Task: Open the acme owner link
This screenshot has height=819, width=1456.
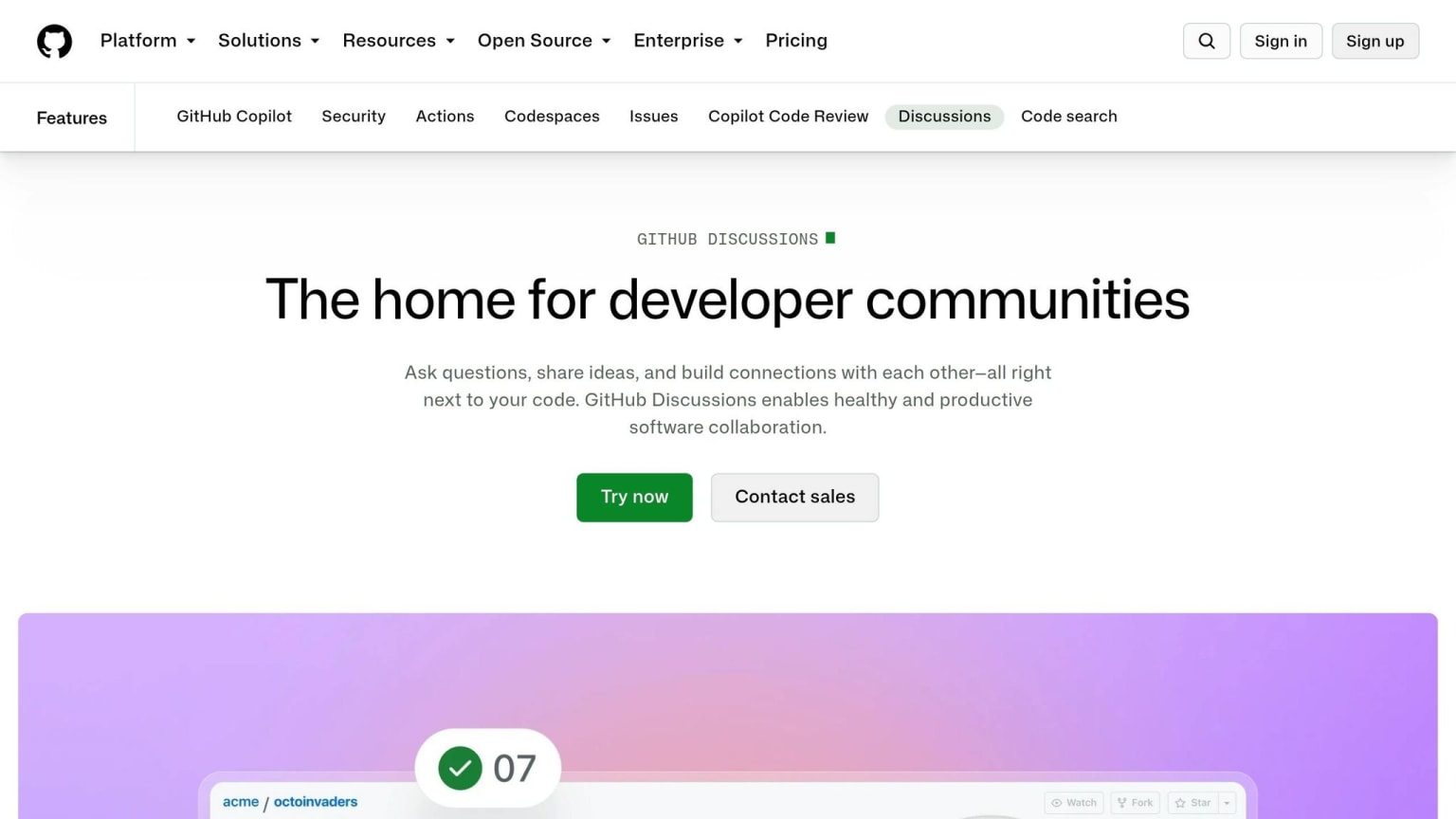Action: (241, 802)
